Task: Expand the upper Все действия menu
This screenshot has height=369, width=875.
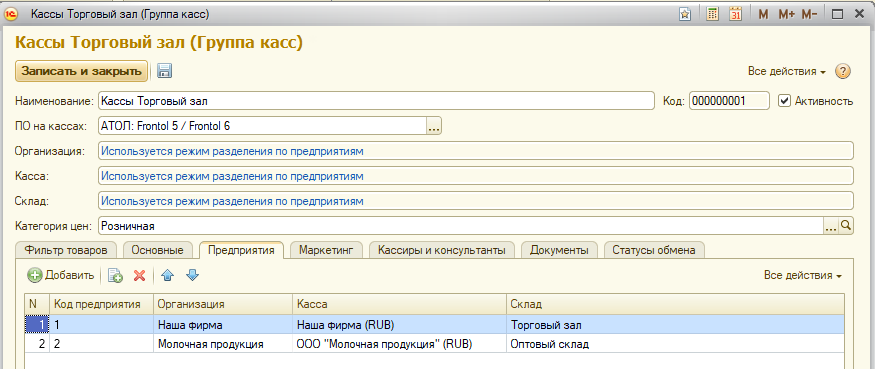Action: pyautogui.click(x=787, y=71)
